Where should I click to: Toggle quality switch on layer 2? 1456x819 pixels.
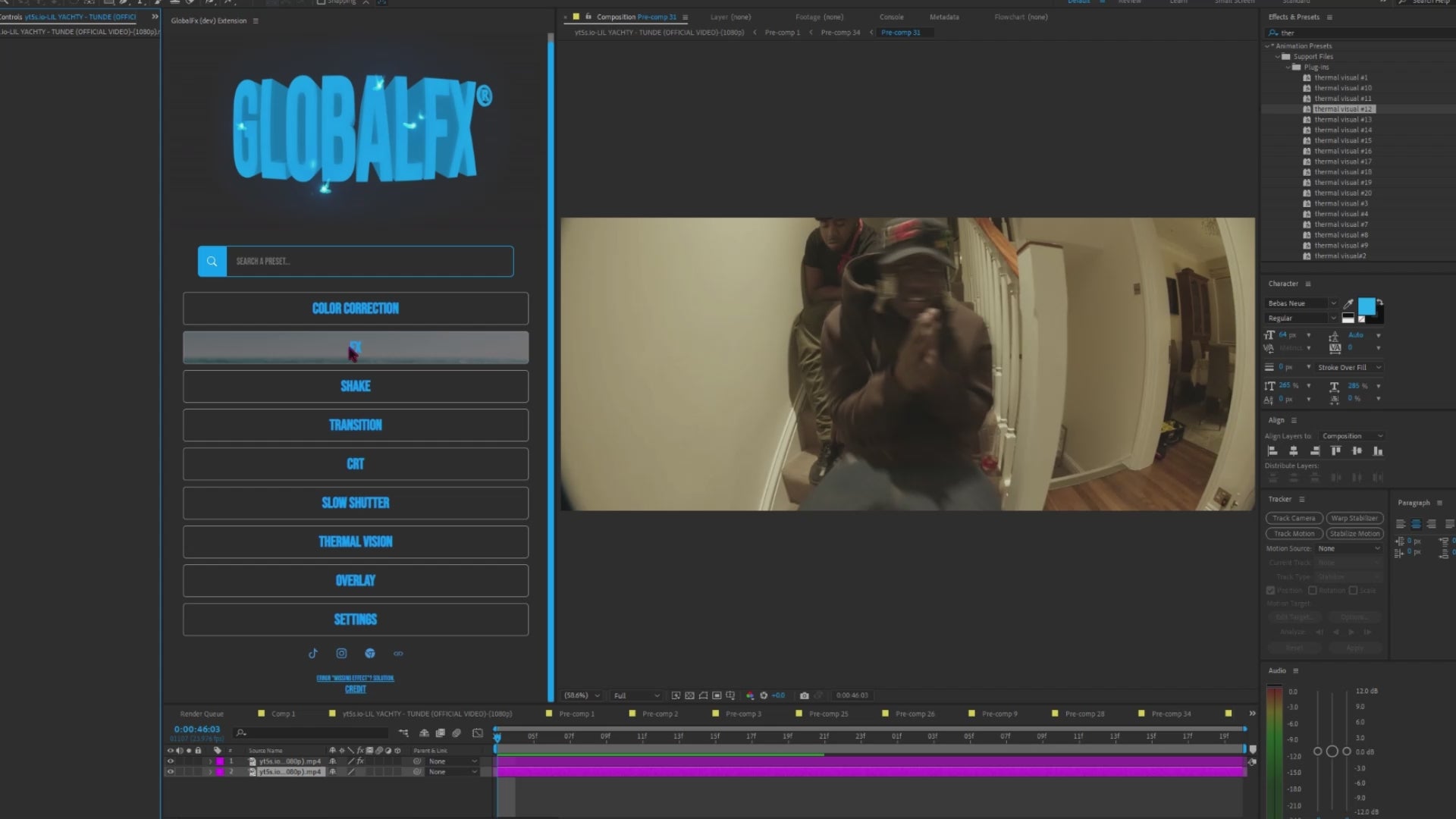point(351,772)
